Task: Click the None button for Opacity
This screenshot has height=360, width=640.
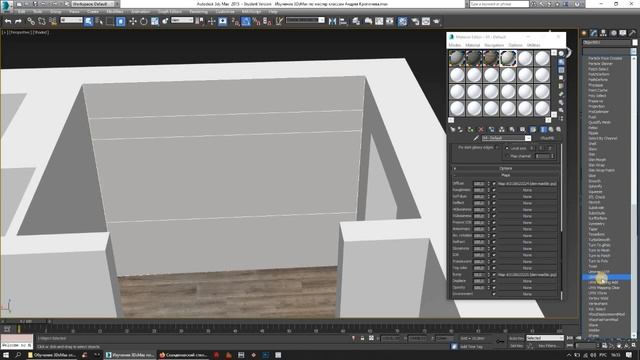Action: tap(527, 288)
